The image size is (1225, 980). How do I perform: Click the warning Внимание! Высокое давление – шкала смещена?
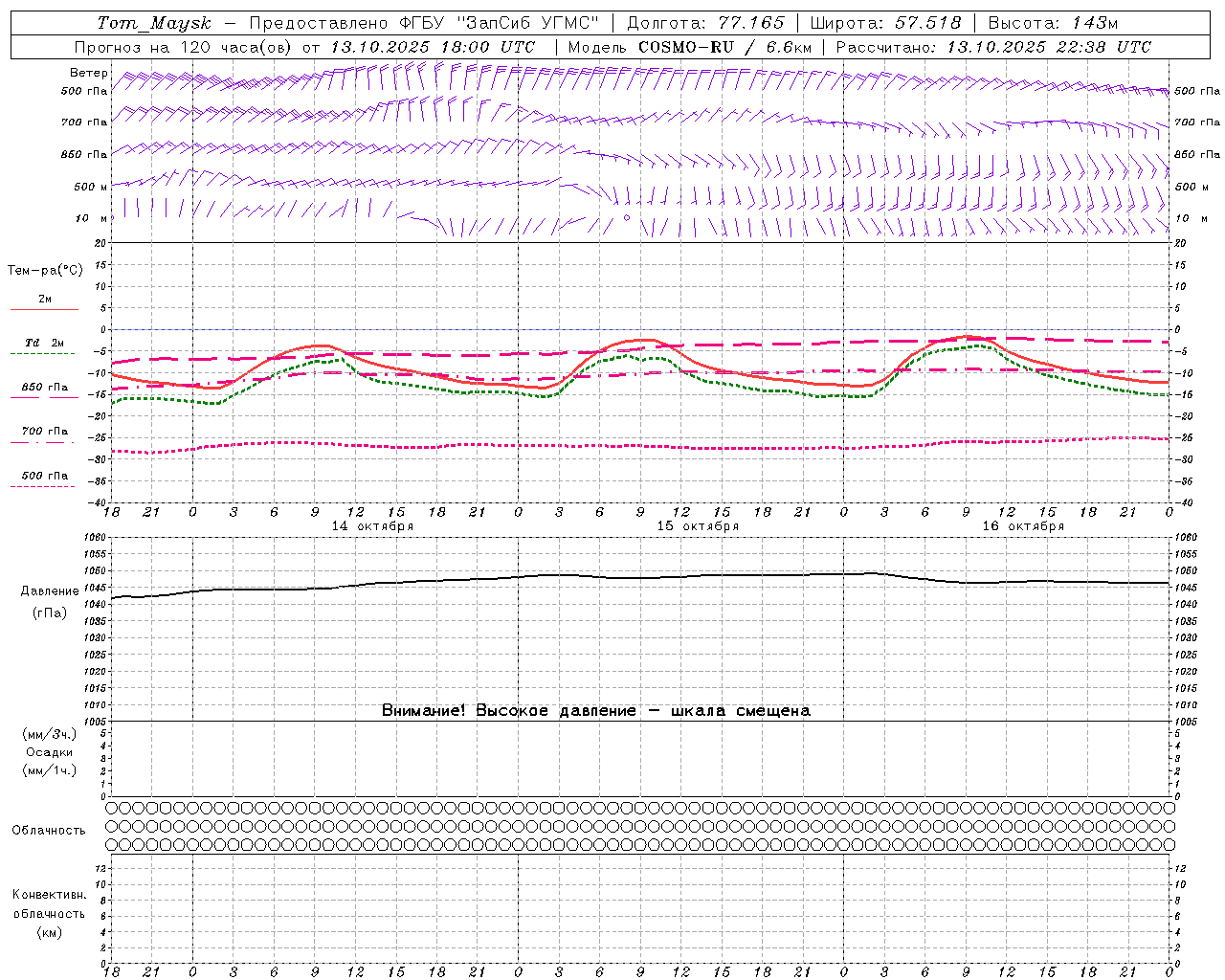596,710
